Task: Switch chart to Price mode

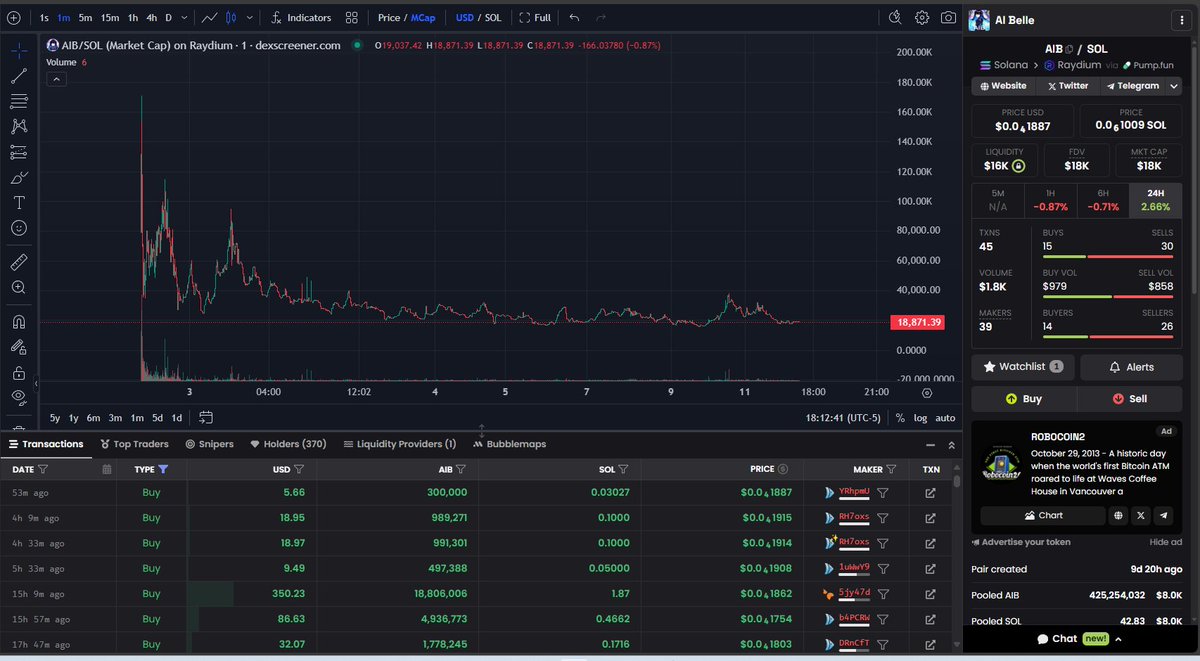Action: 389,18
